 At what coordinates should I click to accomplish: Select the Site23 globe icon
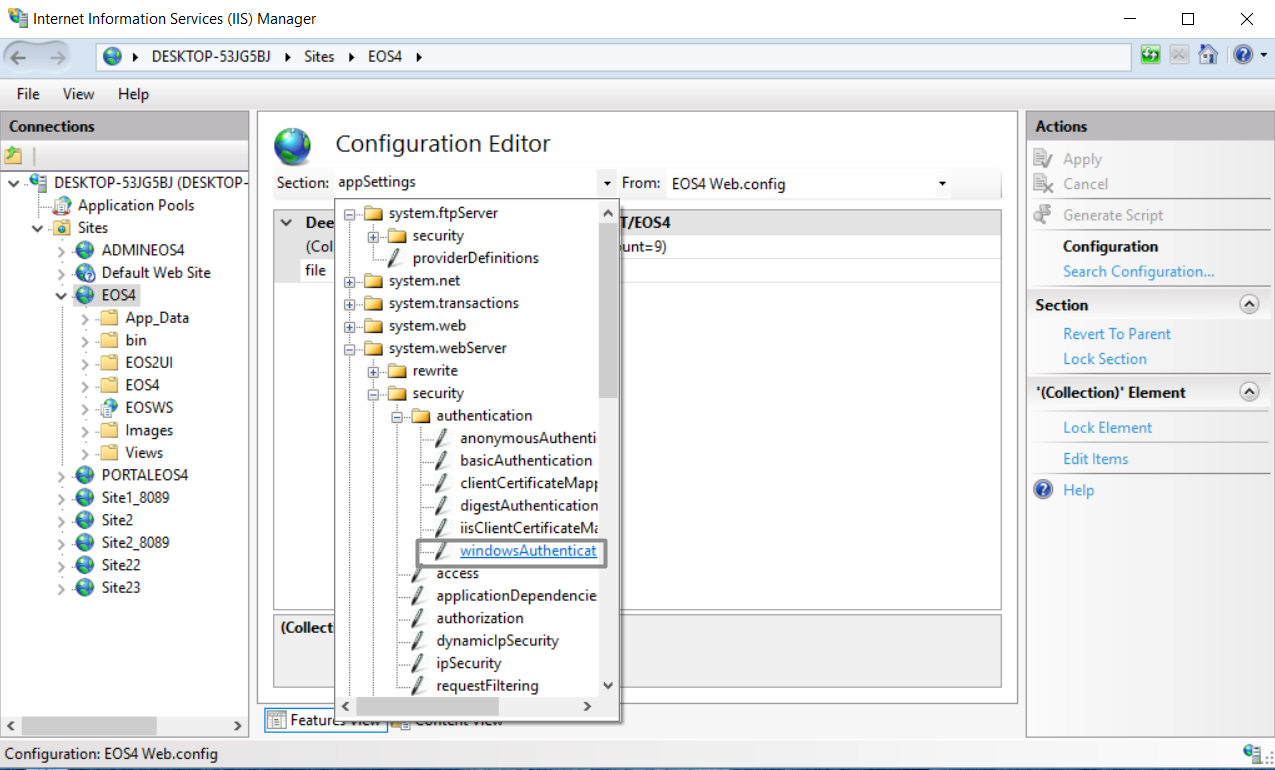(85, 587)
